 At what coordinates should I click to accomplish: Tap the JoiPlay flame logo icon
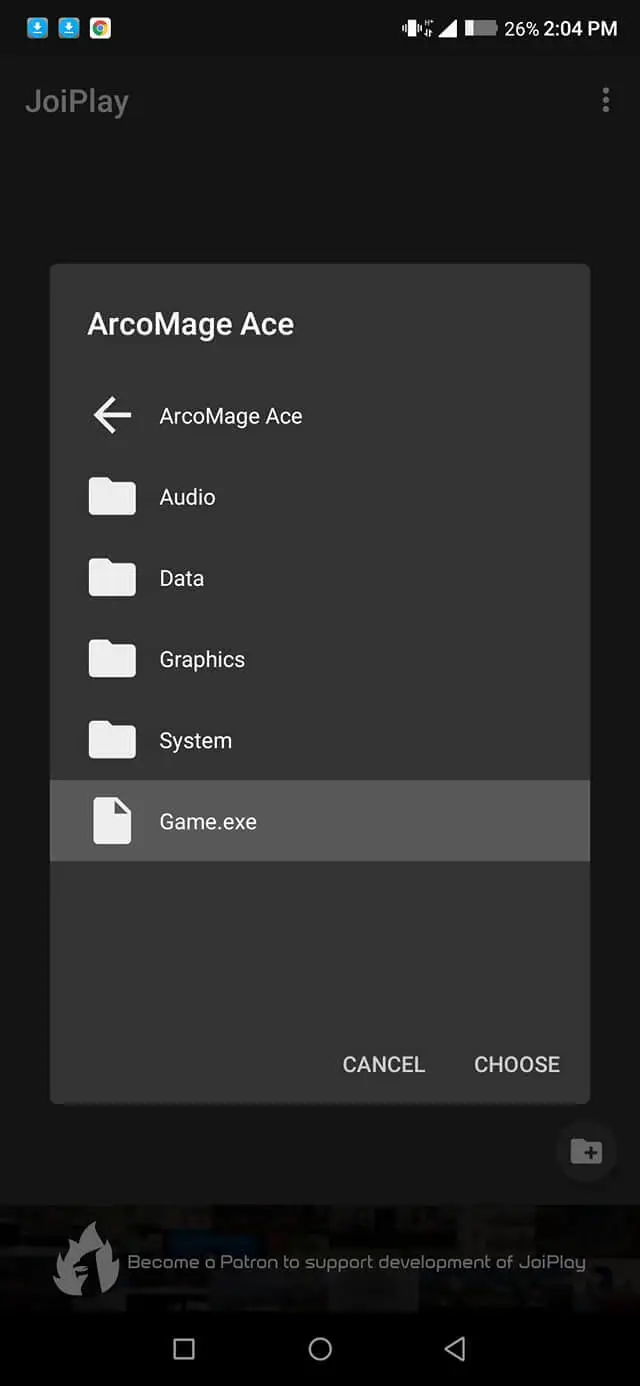pyautogui.click(x=87, y=1260)
